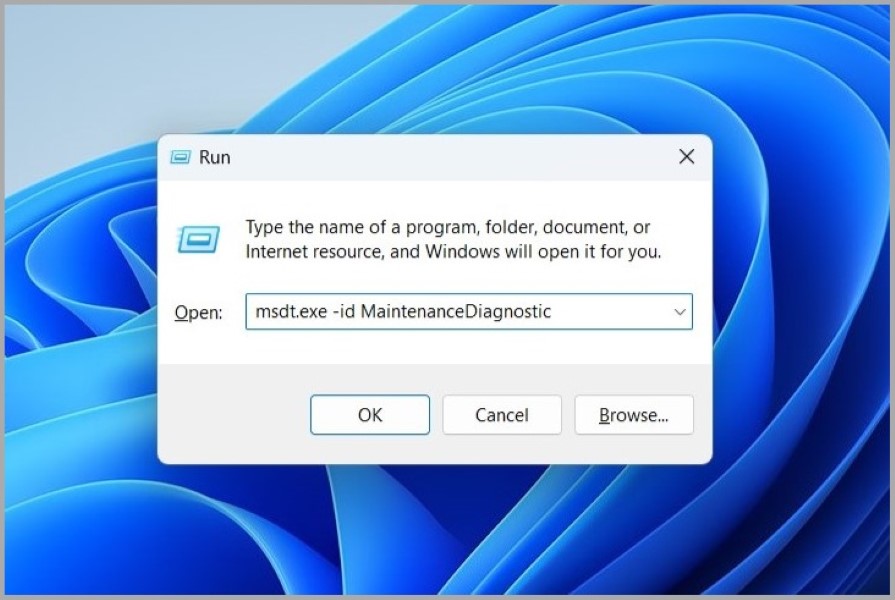Click the 'Run' title text
The width and height of the screenshot is (895, 600).
[x=215, y=157]
